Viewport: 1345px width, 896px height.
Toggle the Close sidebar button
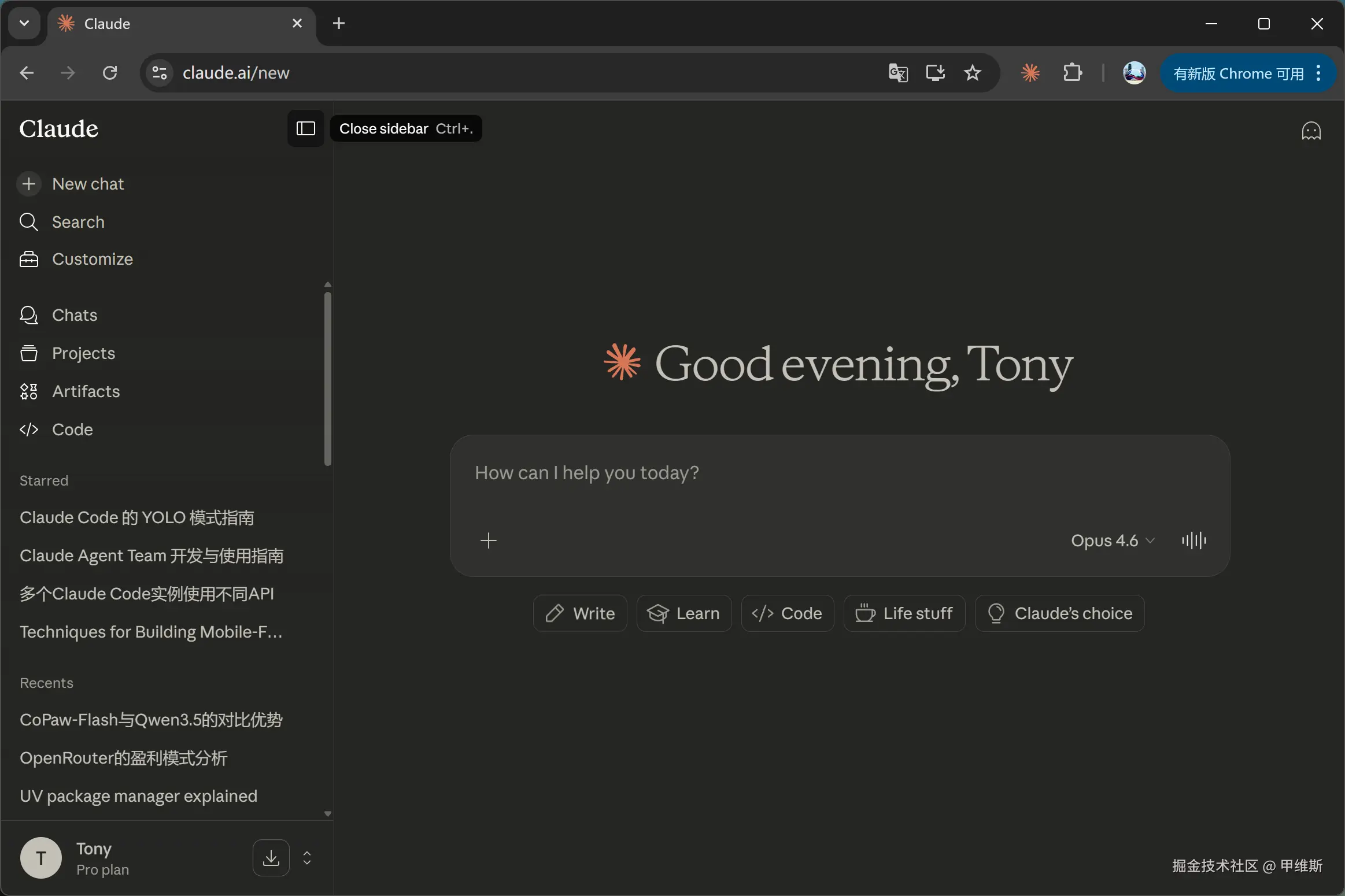click(x=305, y=128)
